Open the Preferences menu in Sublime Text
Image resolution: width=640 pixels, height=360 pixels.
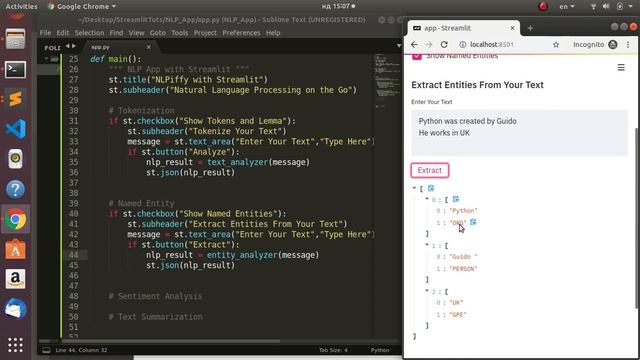[241, 33]
